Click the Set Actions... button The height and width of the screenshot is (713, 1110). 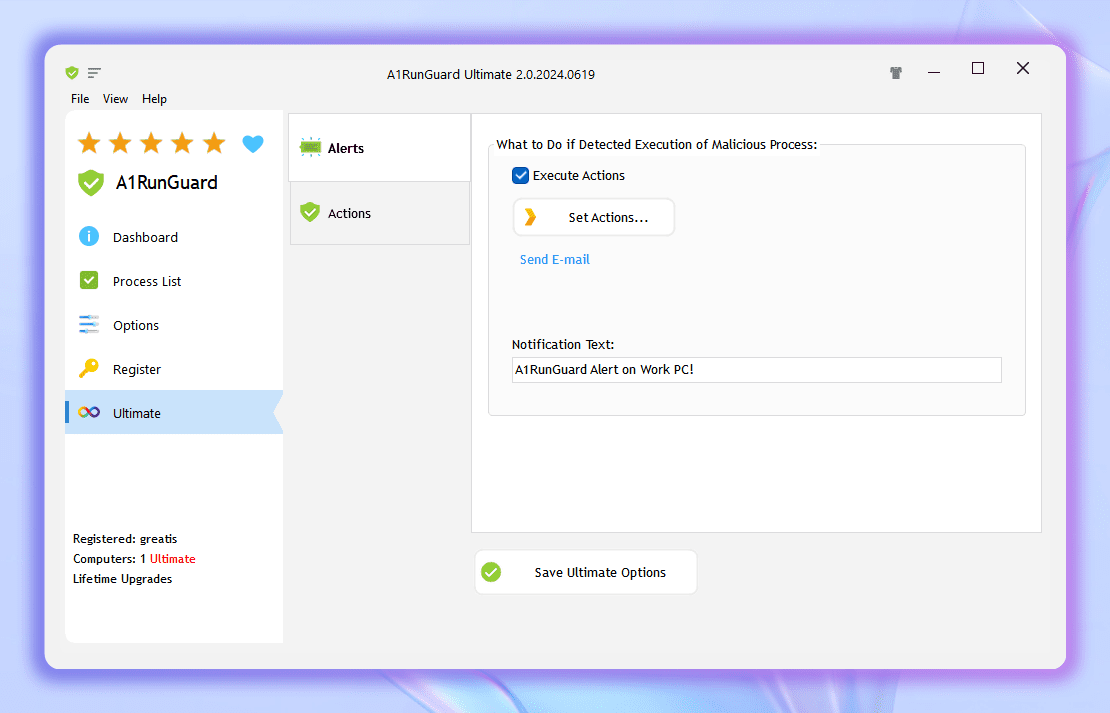click(x=594, y=217)
